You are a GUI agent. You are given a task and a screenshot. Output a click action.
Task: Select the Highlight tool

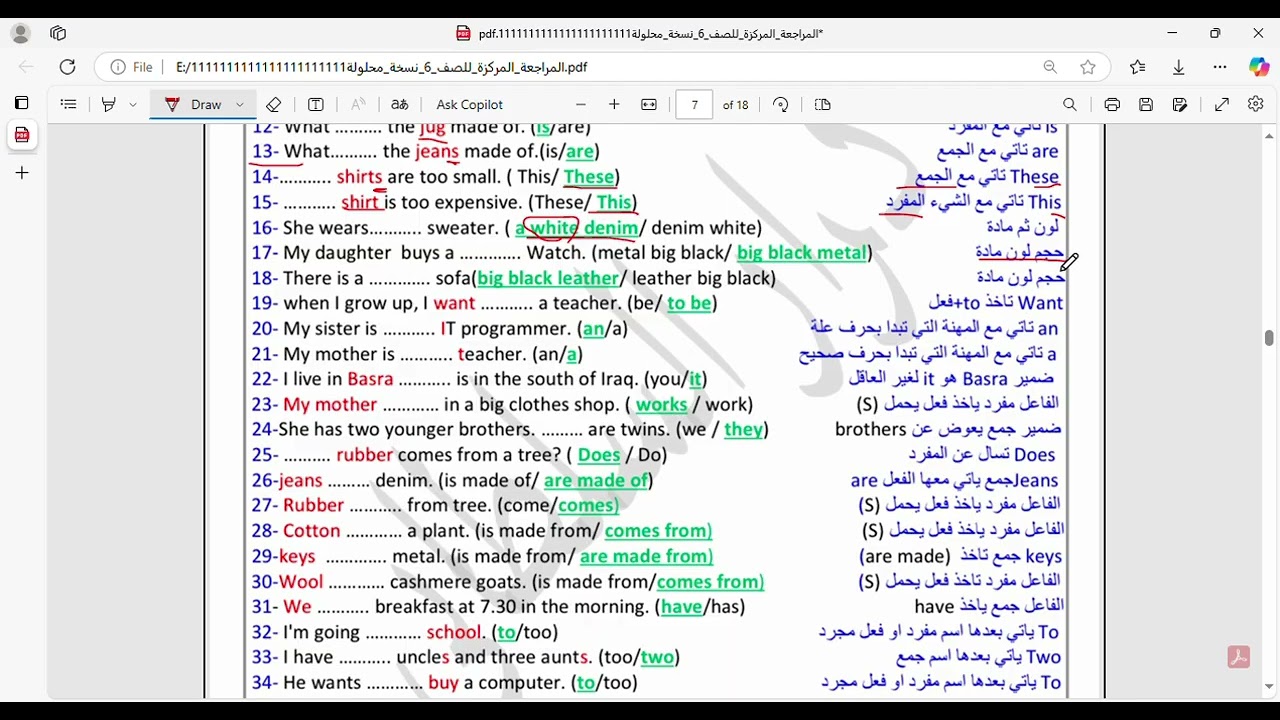click(x=109, y=104)
